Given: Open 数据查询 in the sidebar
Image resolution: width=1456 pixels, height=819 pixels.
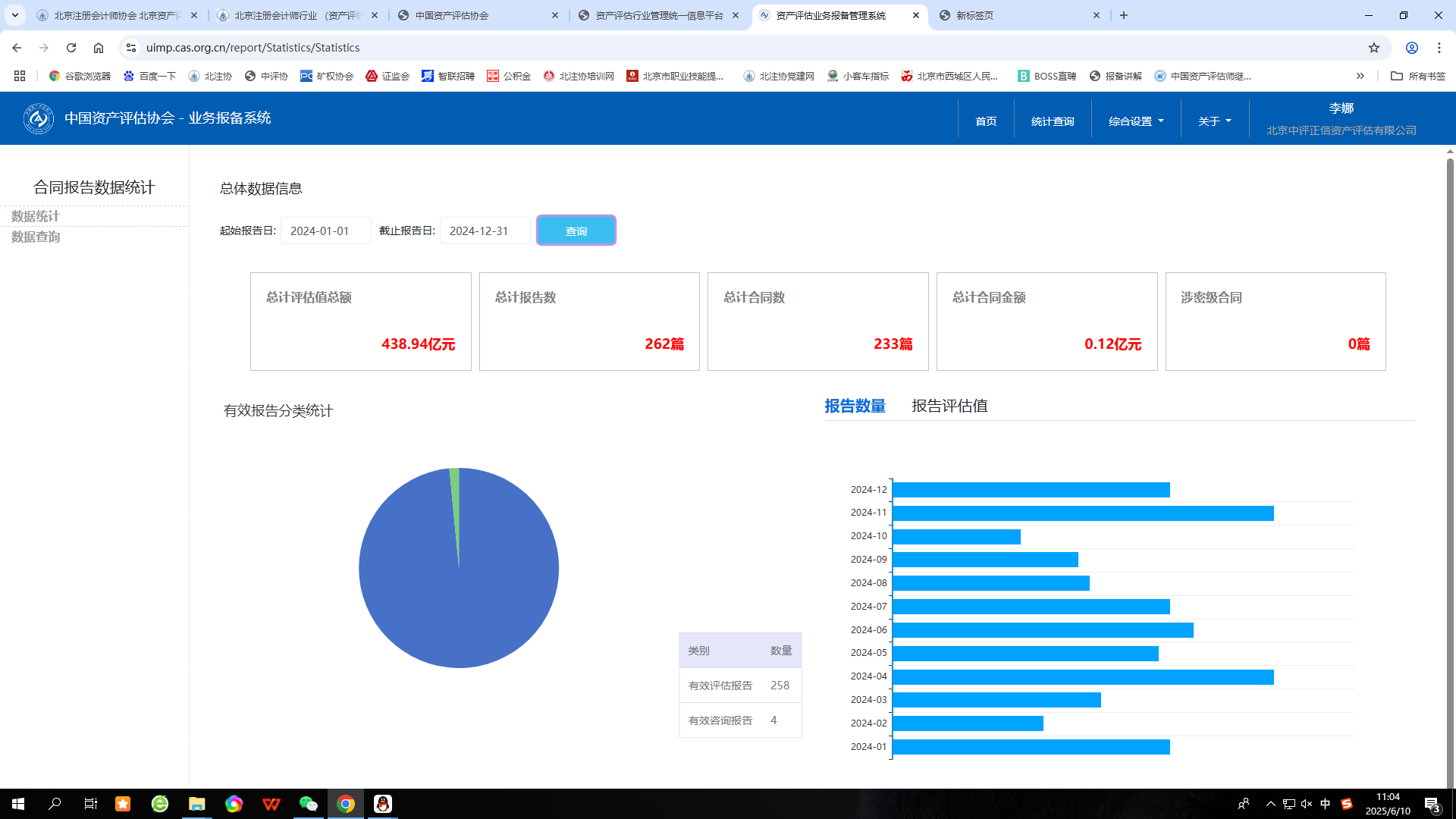Looking at the screenshot, I should tap(36, 237).
